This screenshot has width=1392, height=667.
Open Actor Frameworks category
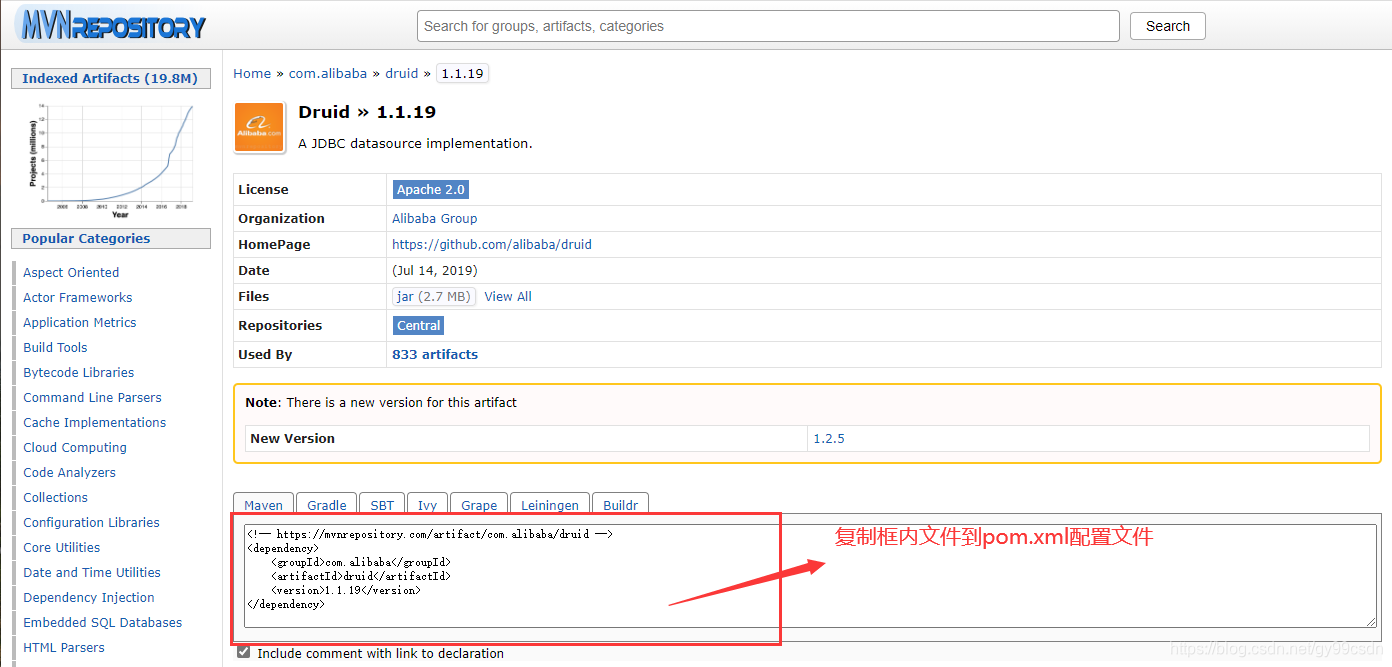[x=78, y=297]
